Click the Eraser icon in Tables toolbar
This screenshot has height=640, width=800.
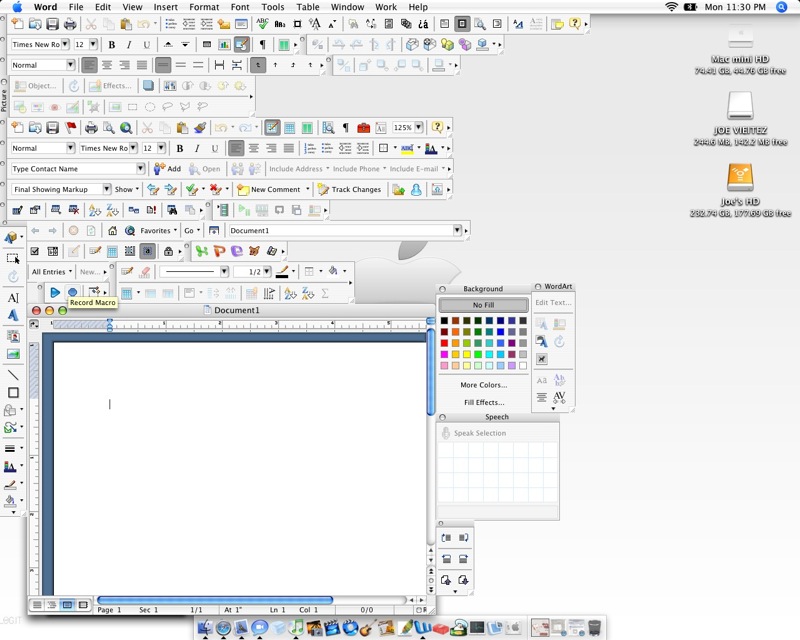coord(144,272)
